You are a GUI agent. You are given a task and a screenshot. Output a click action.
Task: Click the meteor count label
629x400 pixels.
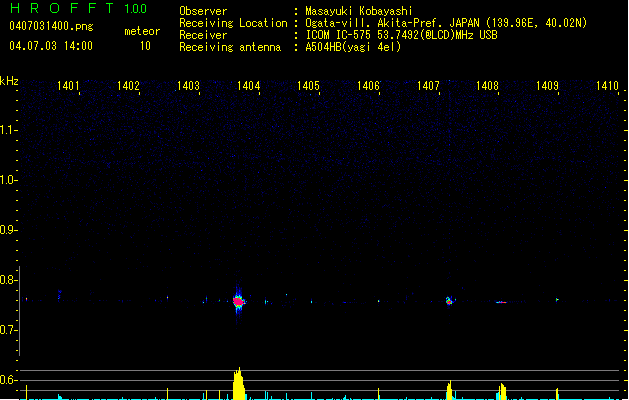tap(142, 31)
